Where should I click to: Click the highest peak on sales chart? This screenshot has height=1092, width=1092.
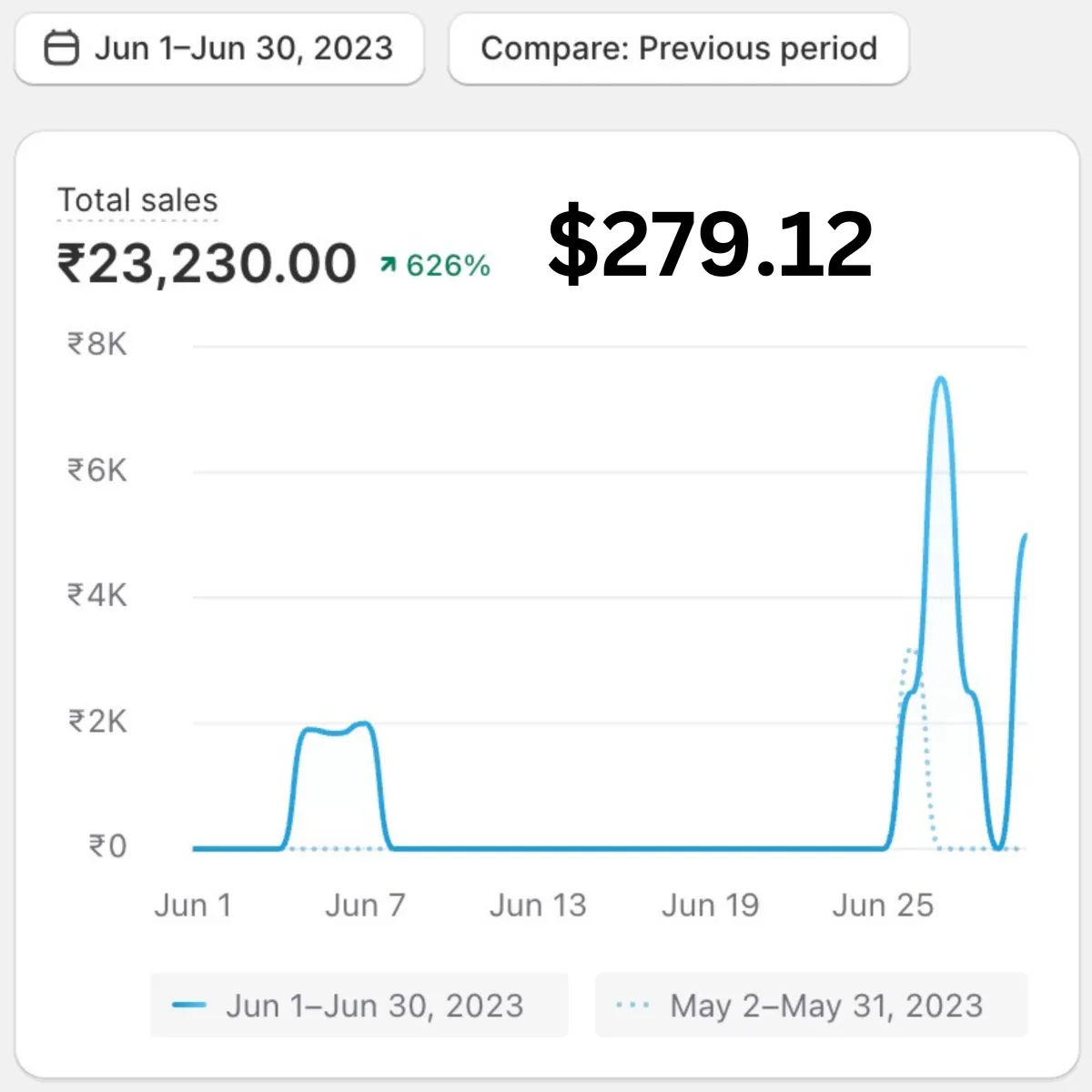941,379
